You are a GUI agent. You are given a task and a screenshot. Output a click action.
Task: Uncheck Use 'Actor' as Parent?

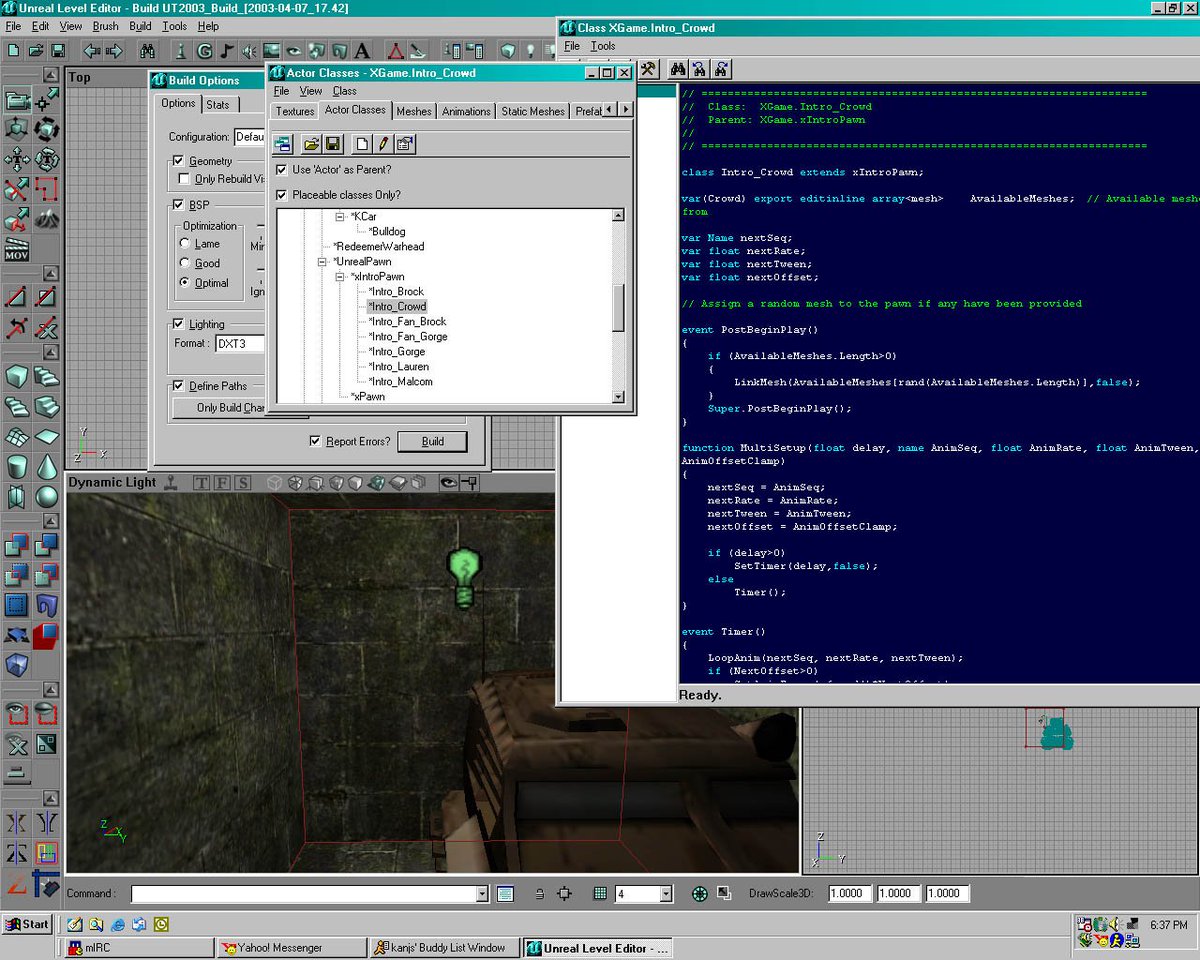click(282, 170)
